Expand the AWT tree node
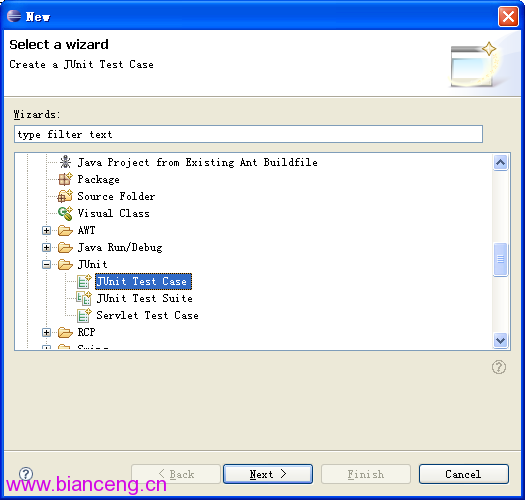525x500 pixels. pos(47,230)
